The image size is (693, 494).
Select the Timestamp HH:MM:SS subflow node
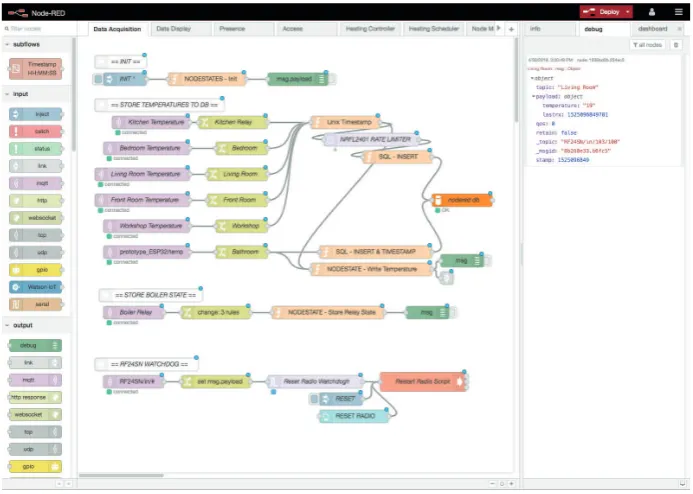pos(35,68)
